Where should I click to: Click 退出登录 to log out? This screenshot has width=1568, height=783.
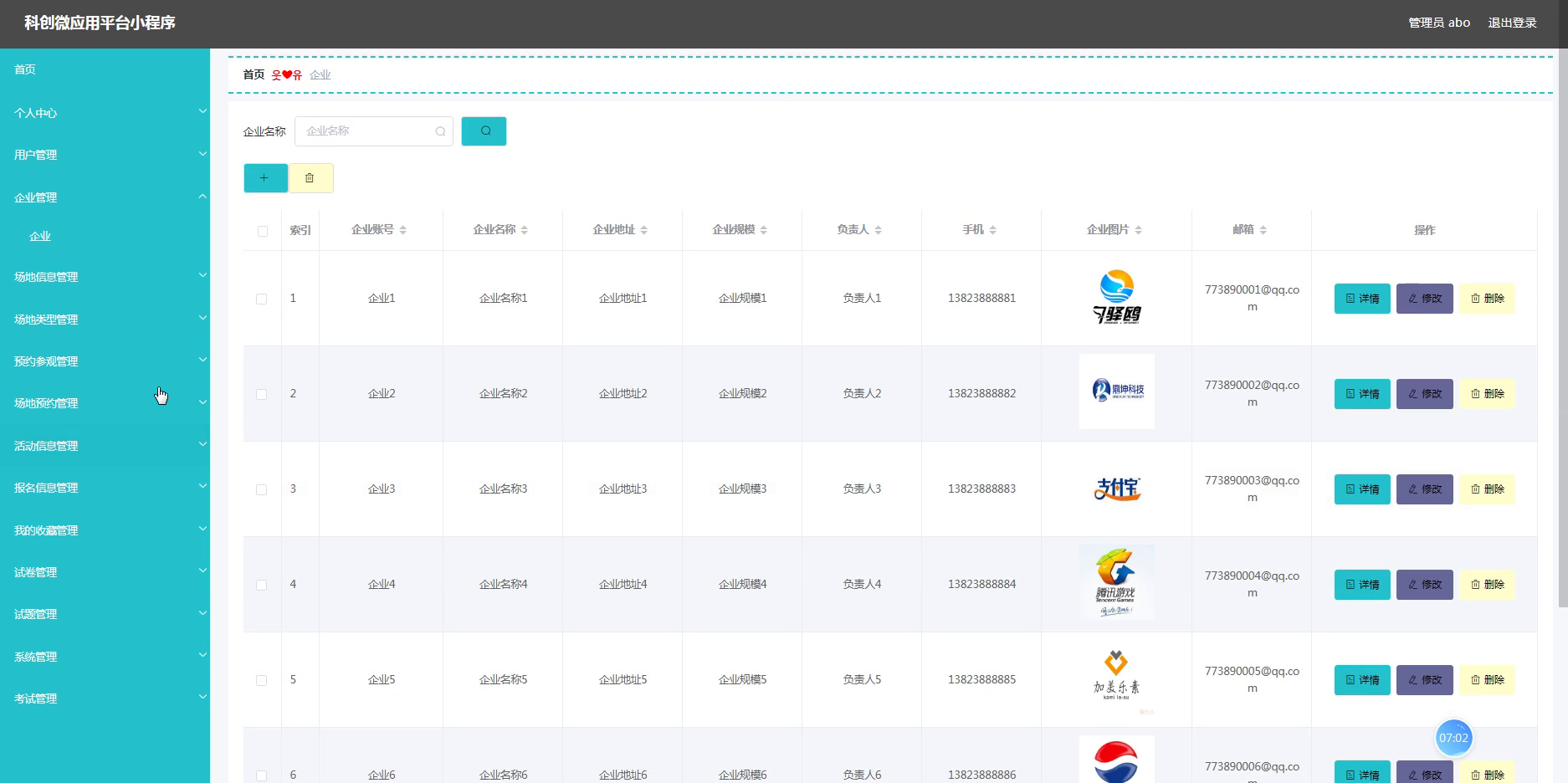click(x=1512, y=23)
